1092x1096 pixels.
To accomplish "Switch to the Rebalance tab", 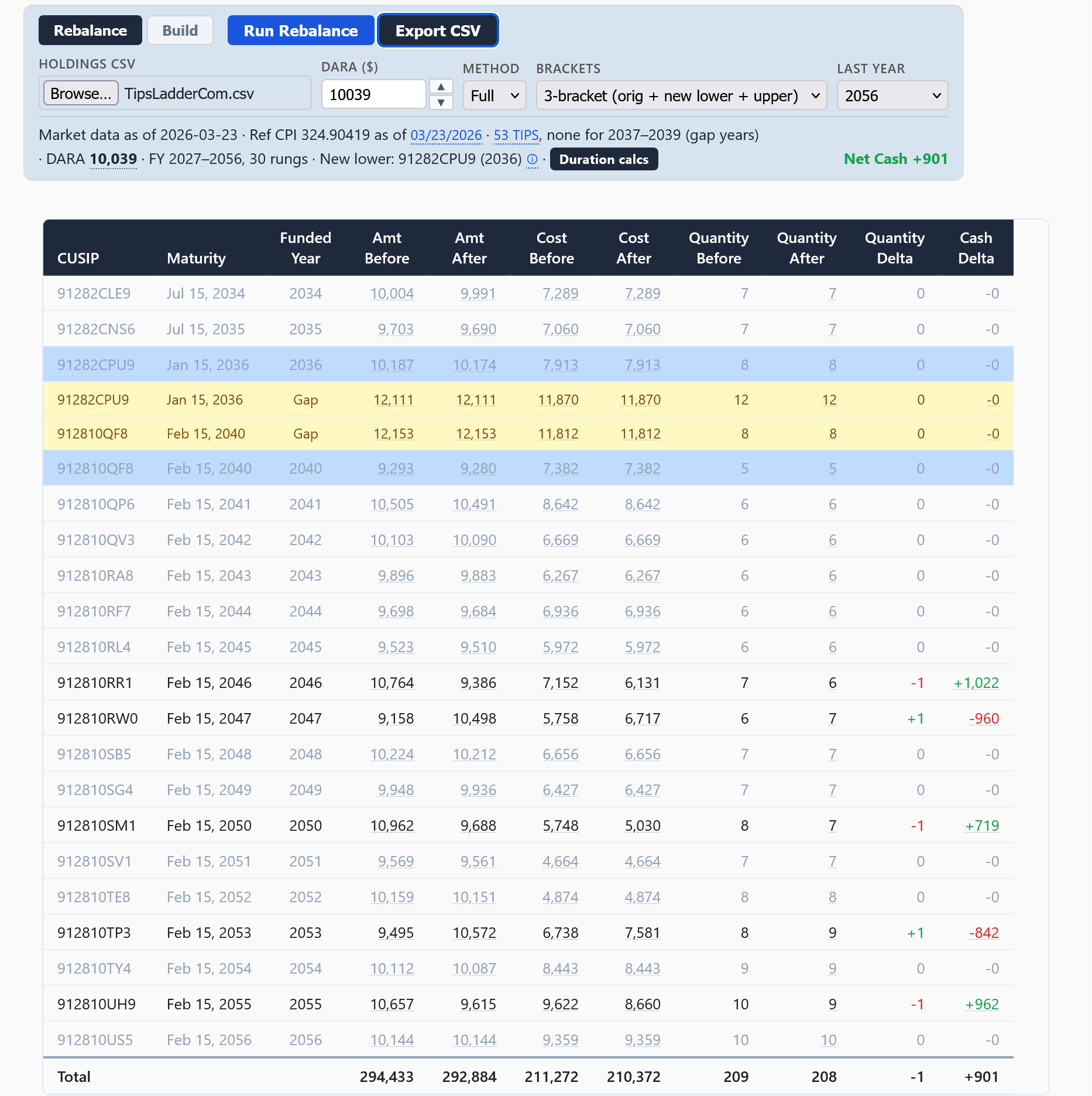I will pyautogui.click(x=90, y=30).
